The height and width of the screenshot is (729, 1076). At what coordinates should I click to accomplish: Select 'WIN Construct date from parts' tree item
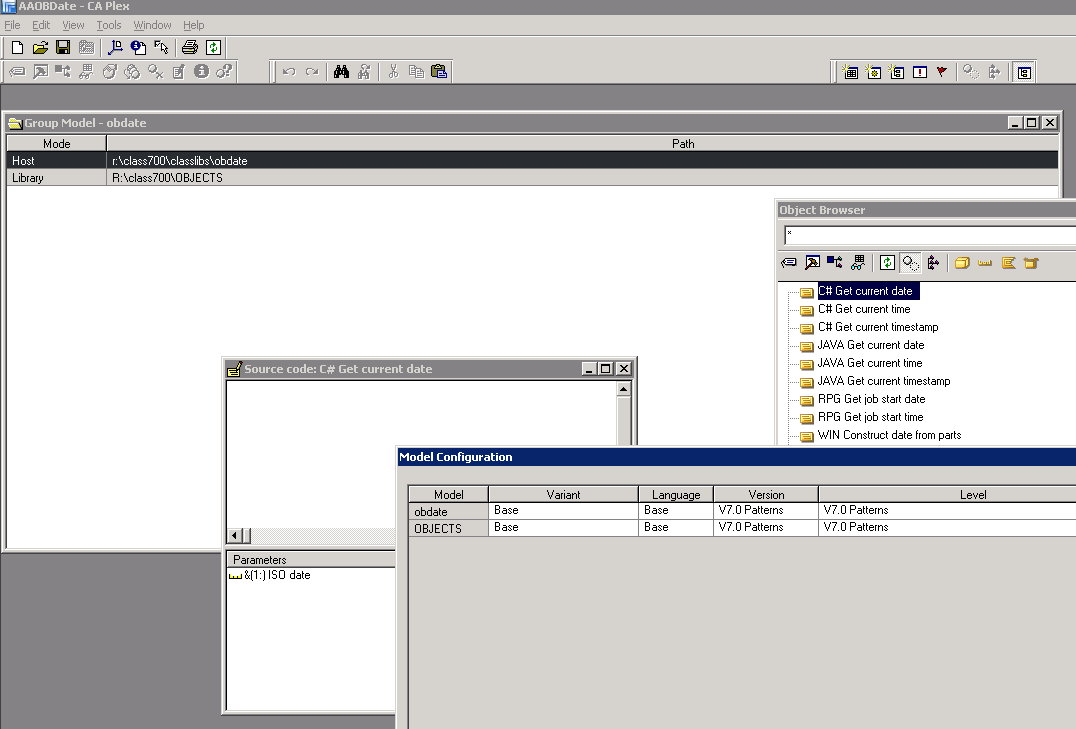(x=889, y=435)
